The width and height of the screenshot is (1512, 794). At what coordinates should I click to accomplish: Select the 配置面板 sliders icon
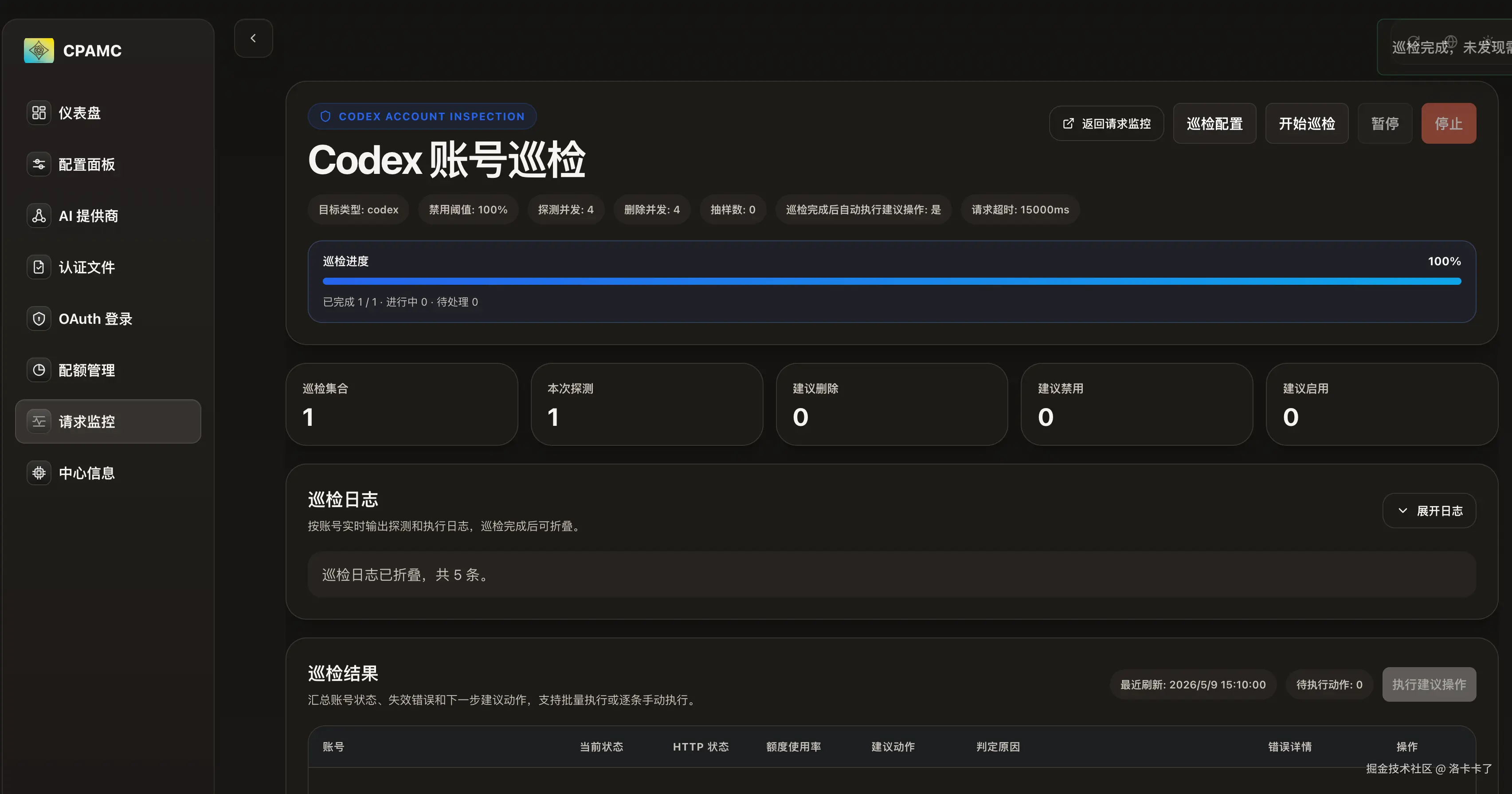coord(39,165)
